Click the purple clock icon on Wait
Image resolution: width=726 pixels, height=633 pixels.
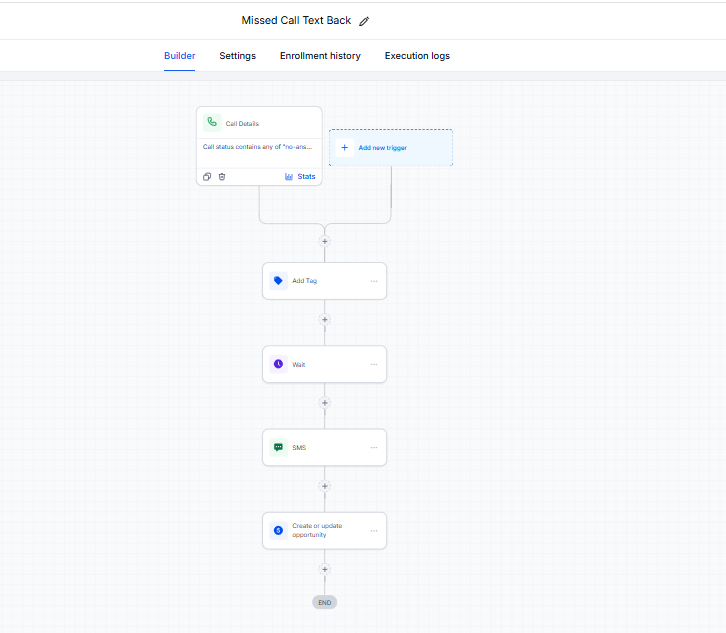(278, 364)
